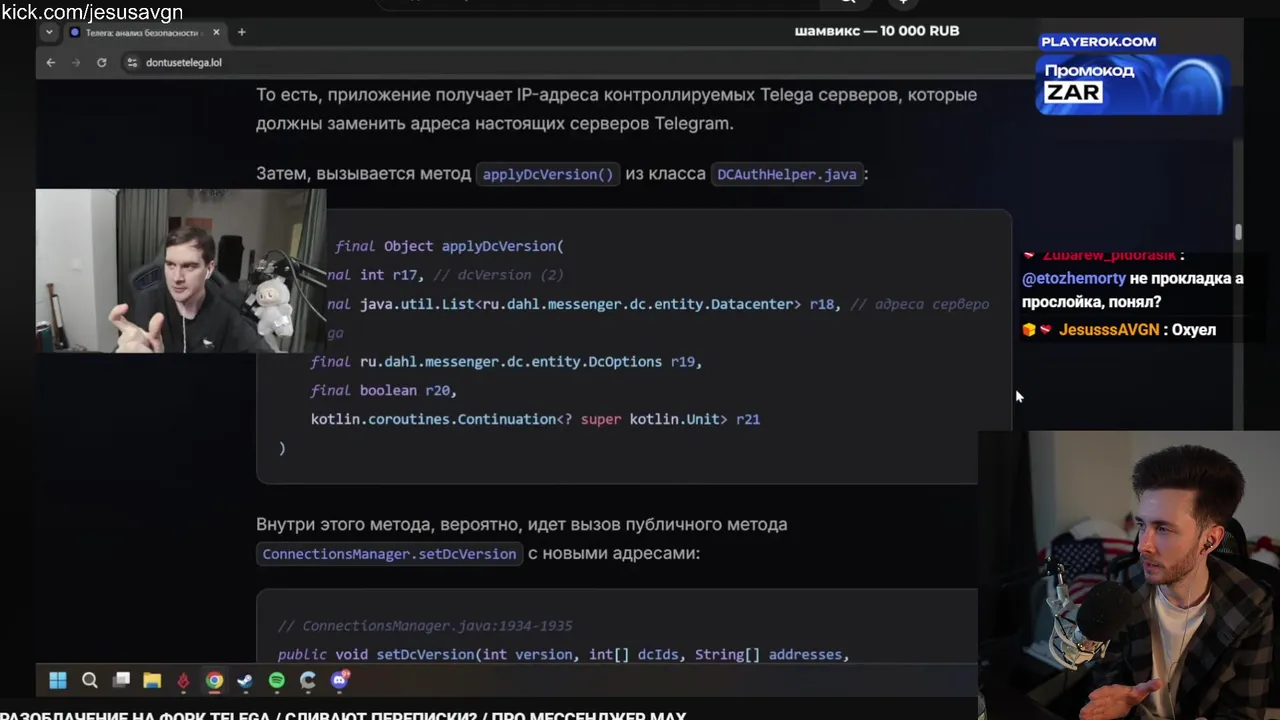1280x720 pixels.
Task: Open Task View on the taskbar
Action: [121, 681]
